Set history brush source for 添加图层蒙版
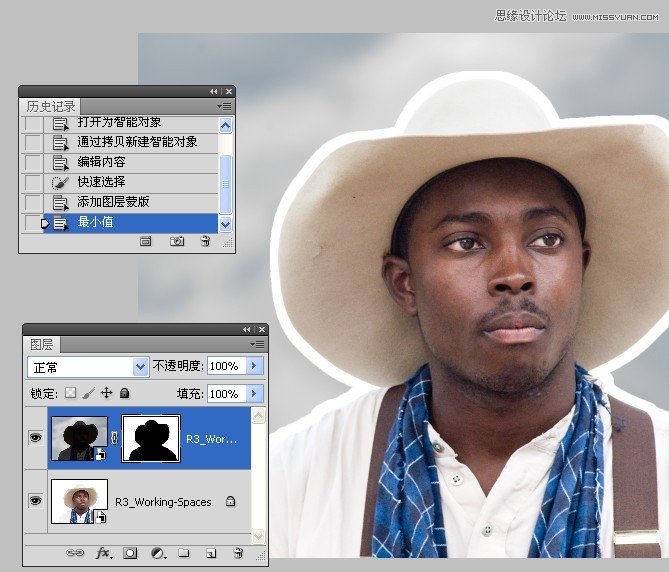The width and height of the screenshot is (669, 572). click(x=33, y=203)
